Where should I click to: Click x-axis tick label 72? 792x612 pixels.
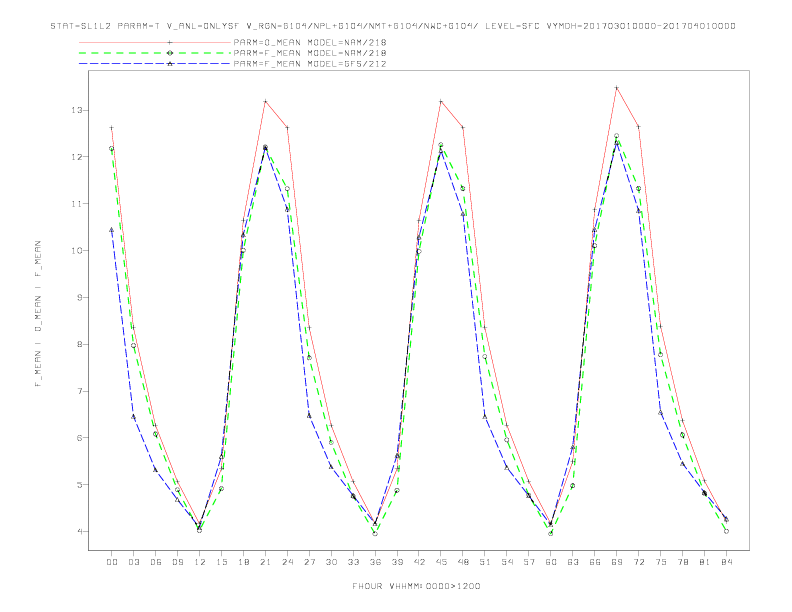(639, 562)
